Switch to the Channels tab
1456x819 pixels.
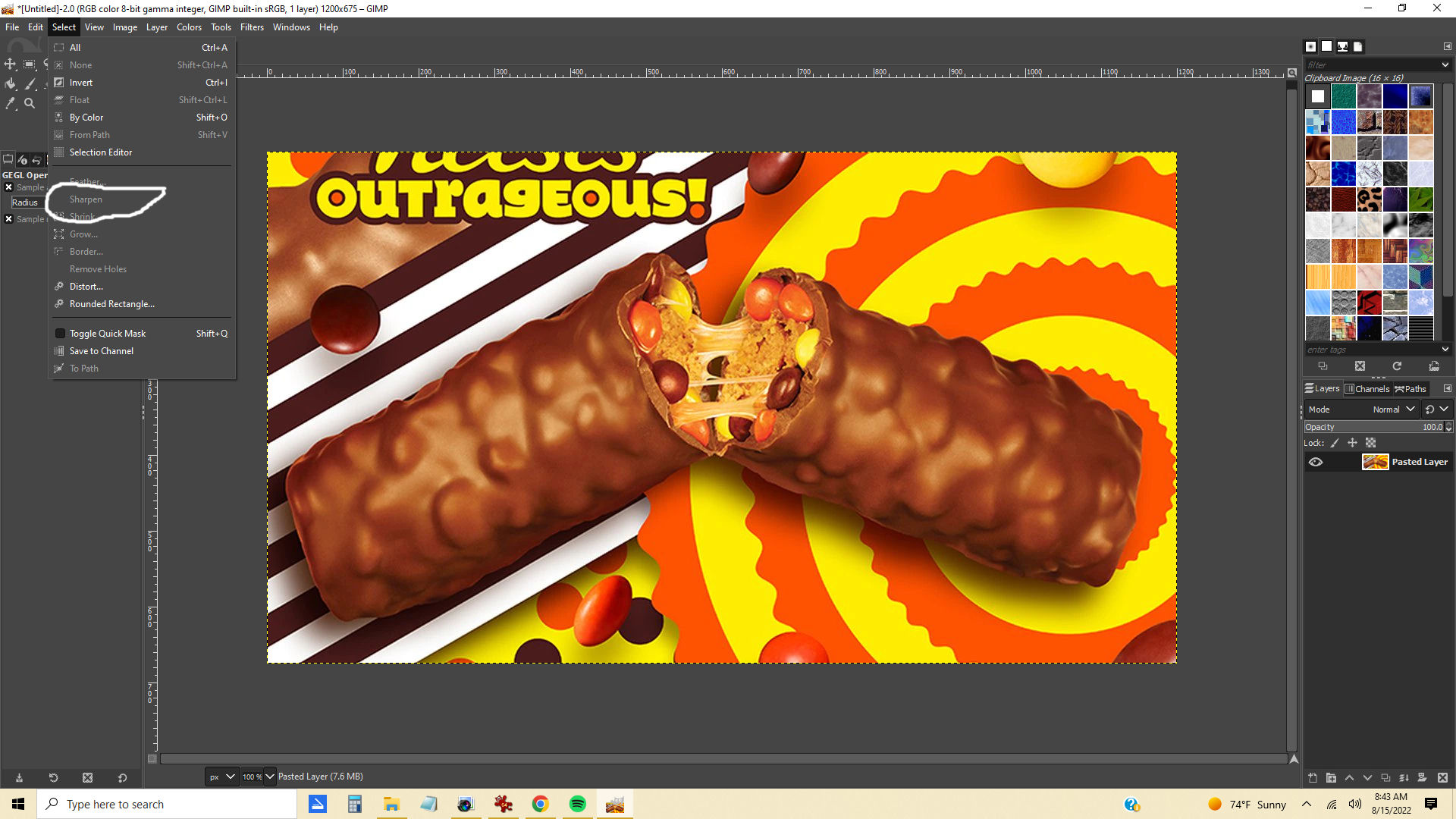[1367, 389]
